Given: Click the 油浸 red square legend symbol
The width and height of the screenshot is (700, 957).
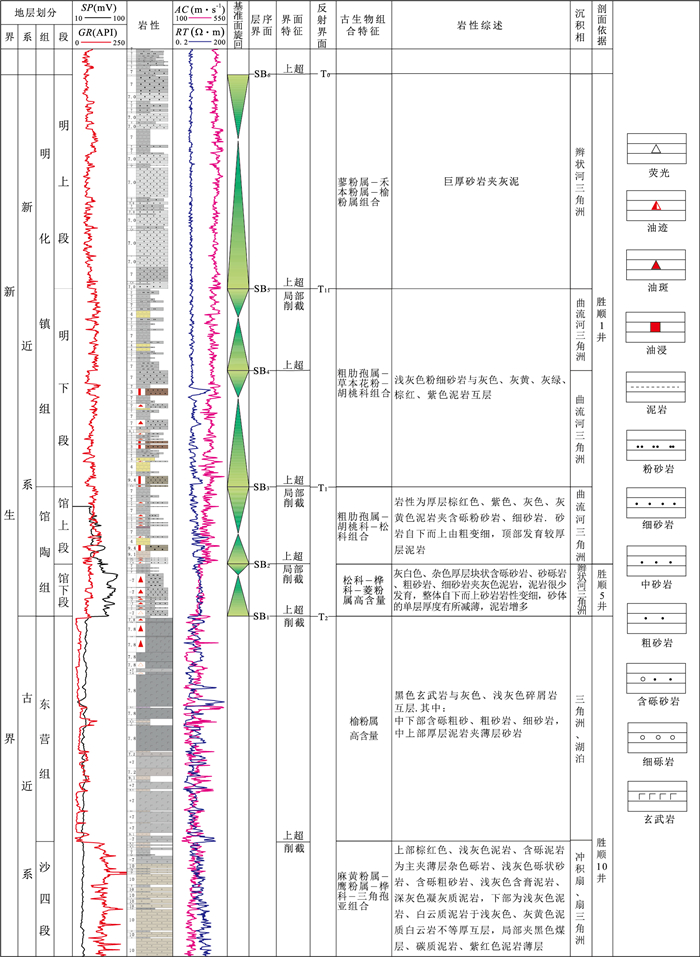Looking at the screenshot, I should 656,327.
